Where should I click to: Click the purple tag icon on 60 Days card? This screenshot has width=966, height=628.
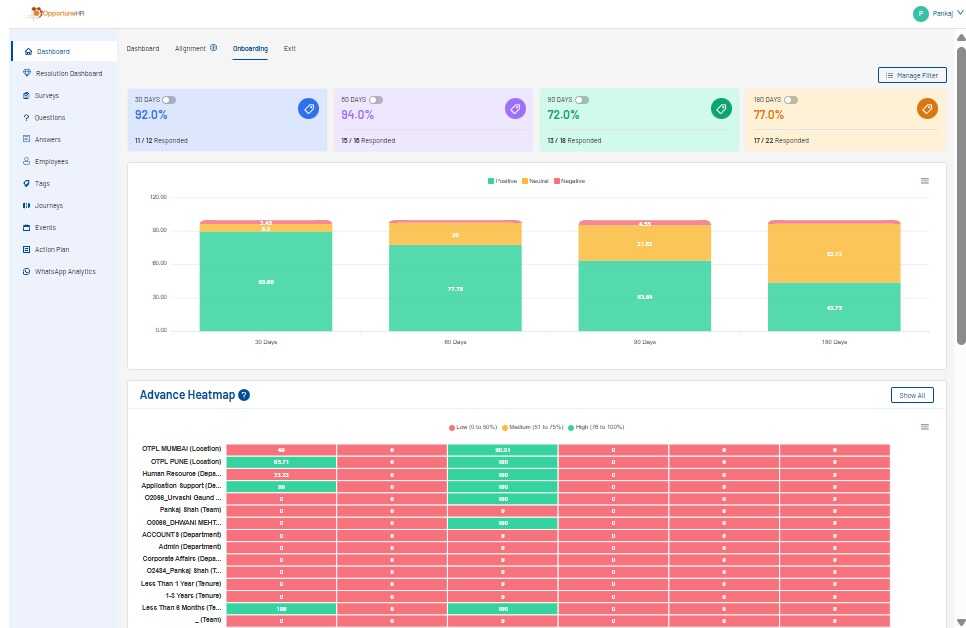515,109
